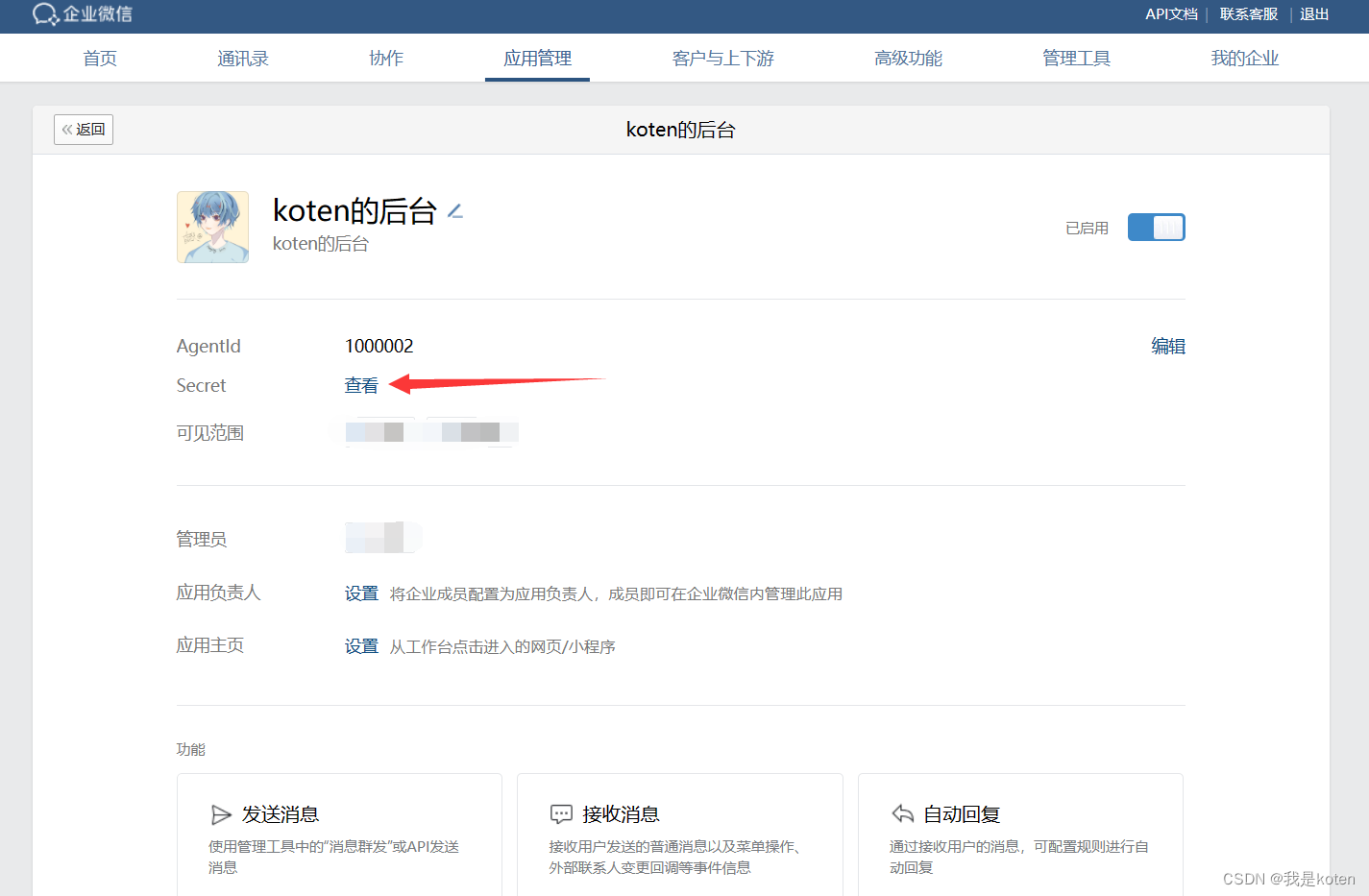This screenshot has height=896, width=1369.
Task: Click the blurred 管理员 name entry
Action: (x=383, y=538)
